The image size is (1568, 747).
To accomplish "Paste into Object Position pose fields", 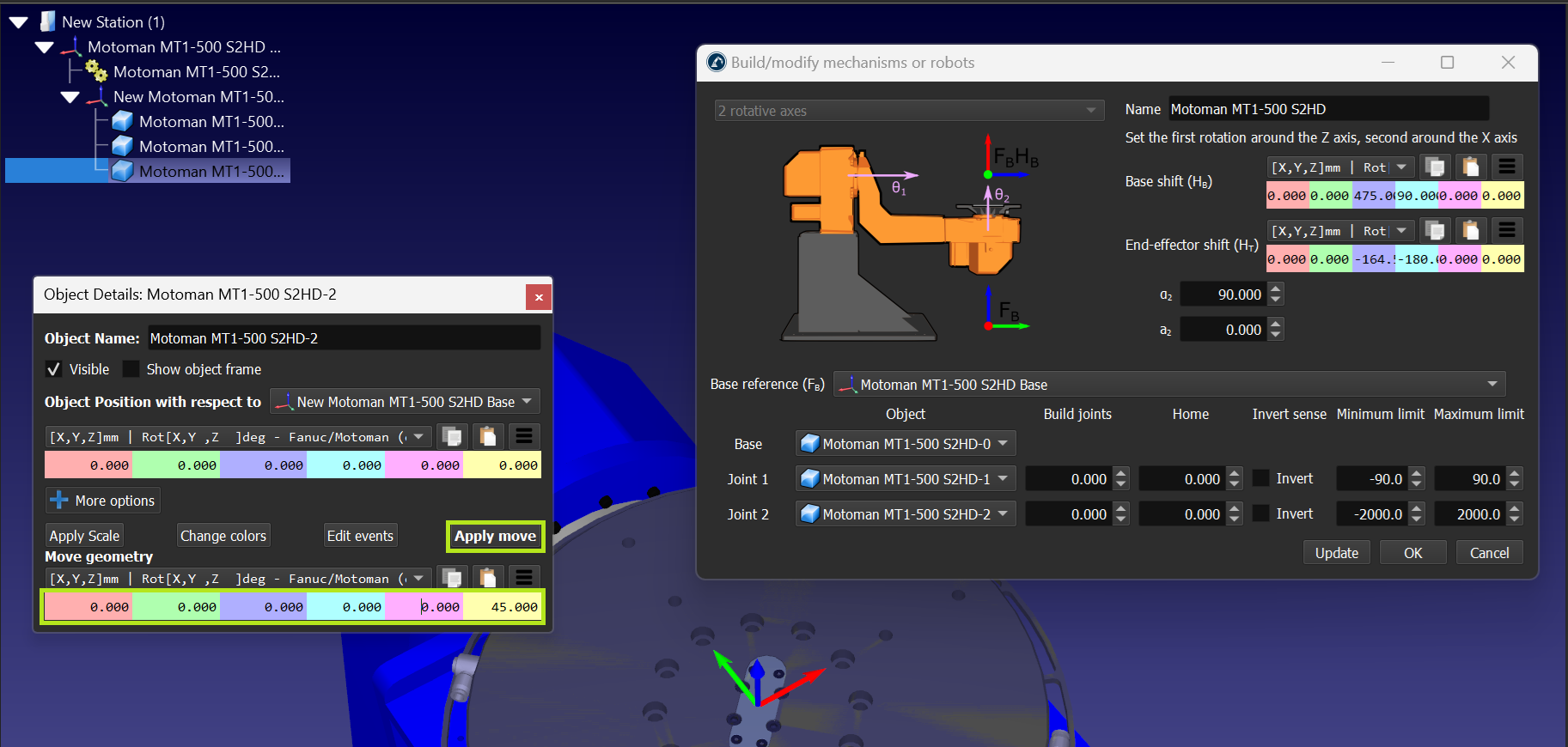I will (x=488, y=436).
